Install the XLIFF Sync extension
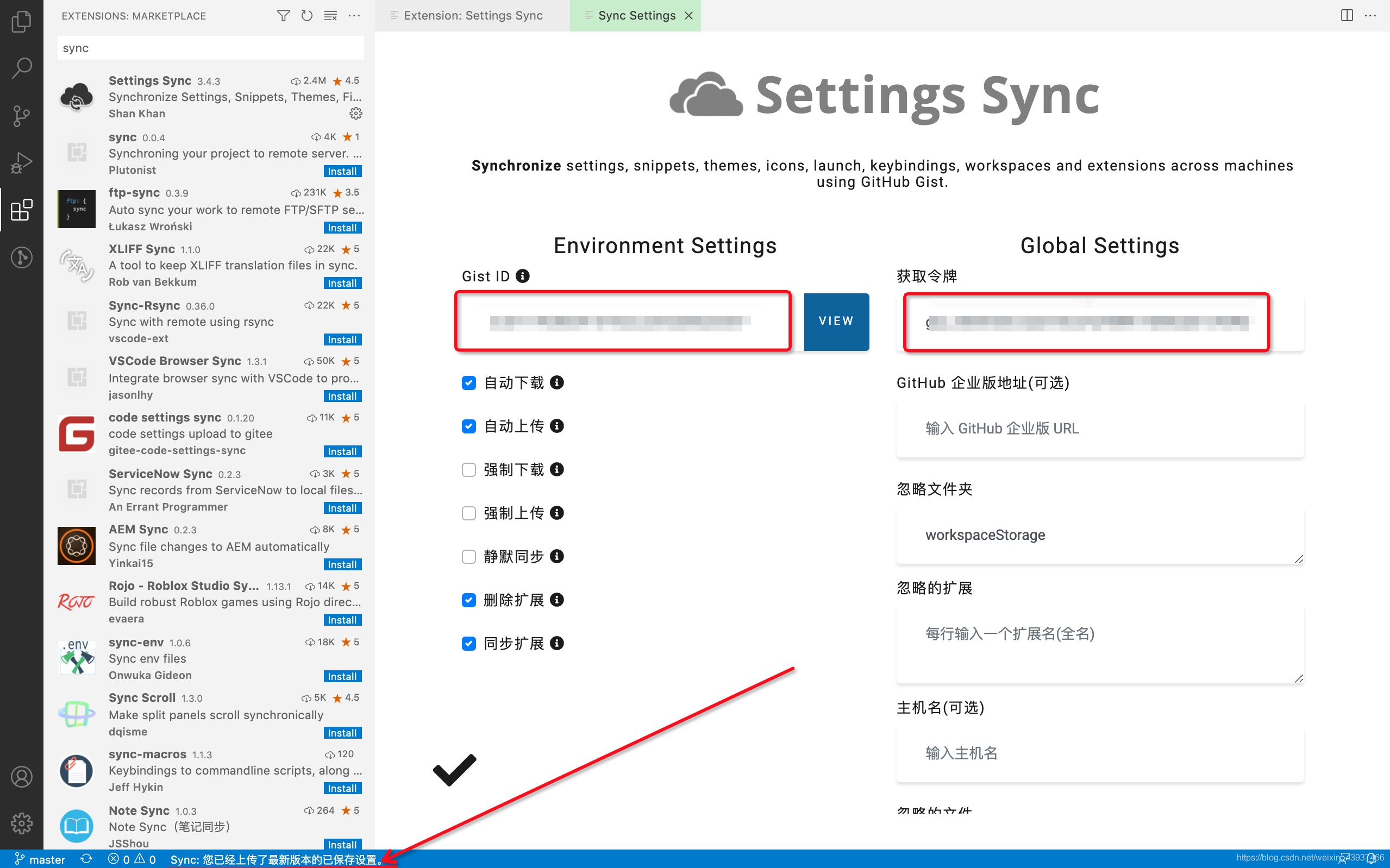This screenshot has height=868, width=1390. tap(342, 284)
